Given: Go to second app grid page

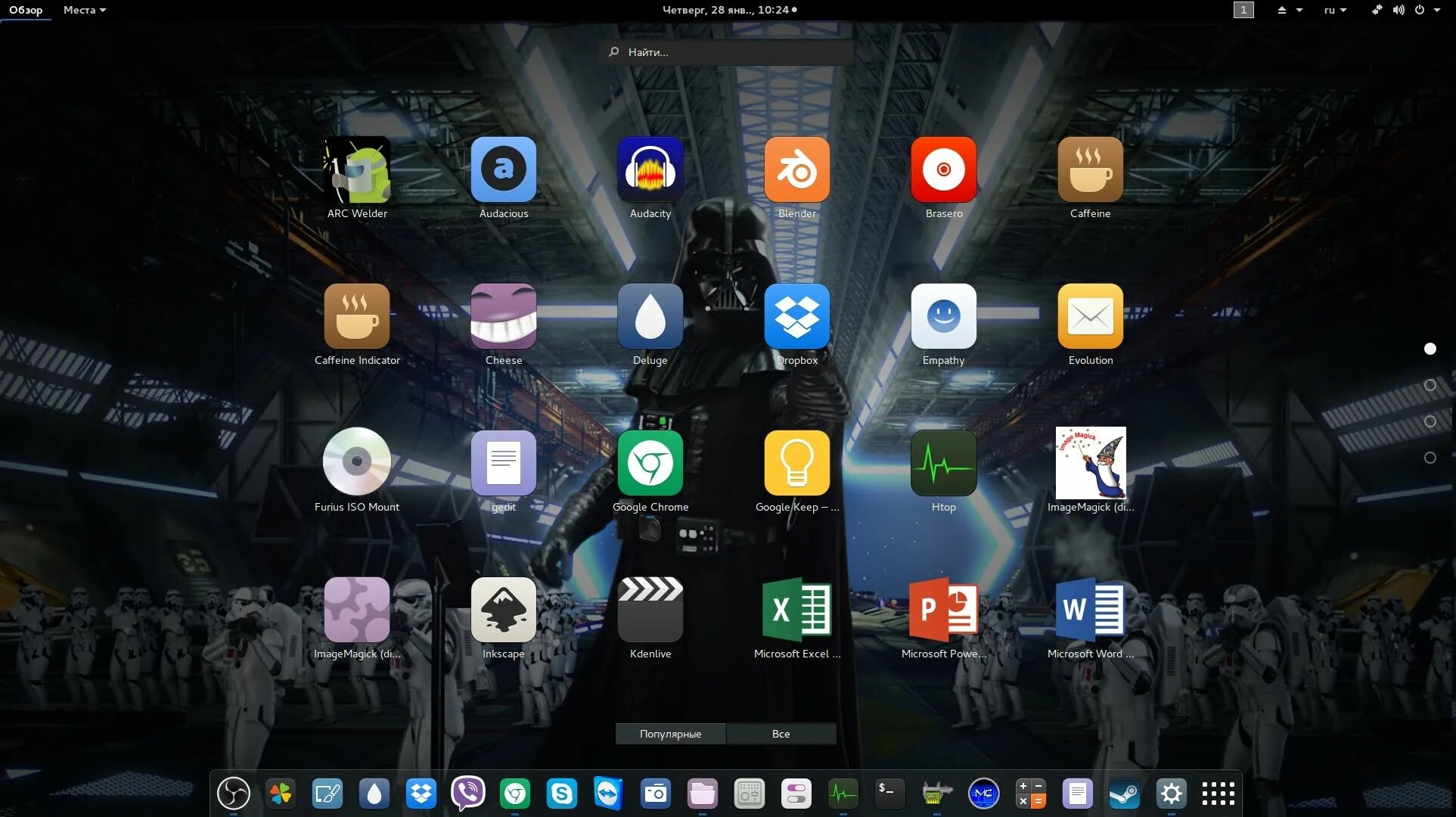Looking at the screenshot, I should click(1430, 385).
